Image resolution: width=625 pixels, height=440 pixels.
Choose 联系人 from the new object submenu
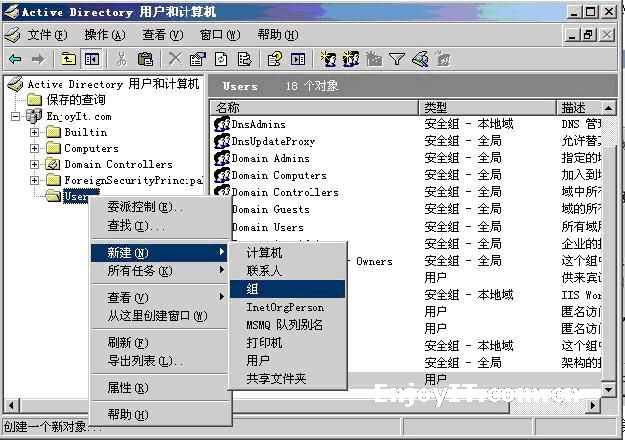point(287,271)
